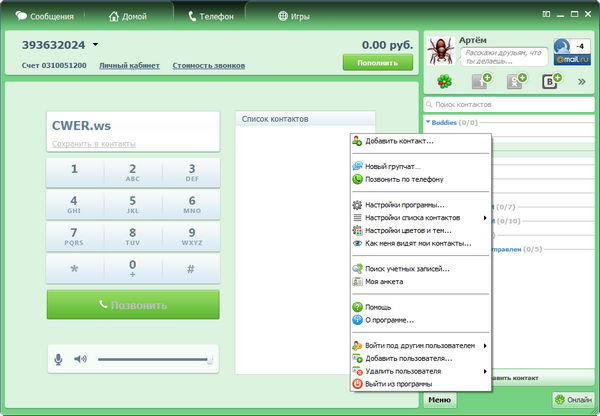This screenshot has width=600, height=416.
Task: Add a VKontakte account icon
Action: [551, 81]
